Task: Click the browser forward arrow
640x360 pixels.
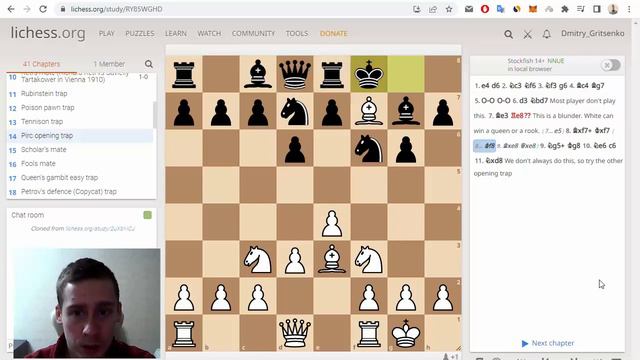Action: [27, 9]
